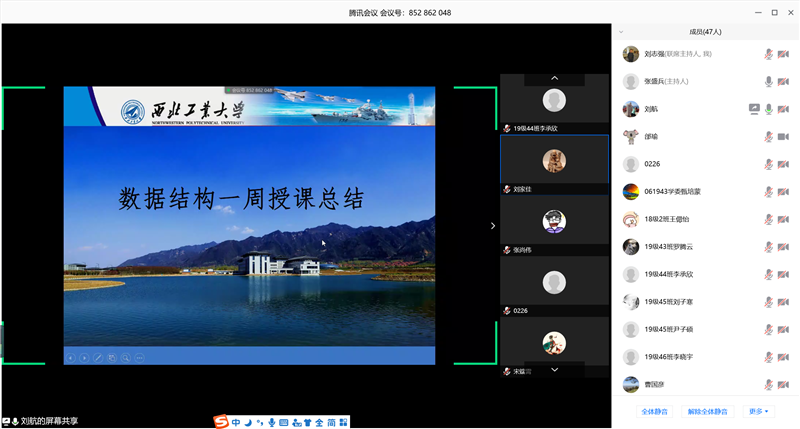The width and height of the screenshot is (800, 429).
Task: Select member row 19级45班刘子寒
Action: point(706,302)
